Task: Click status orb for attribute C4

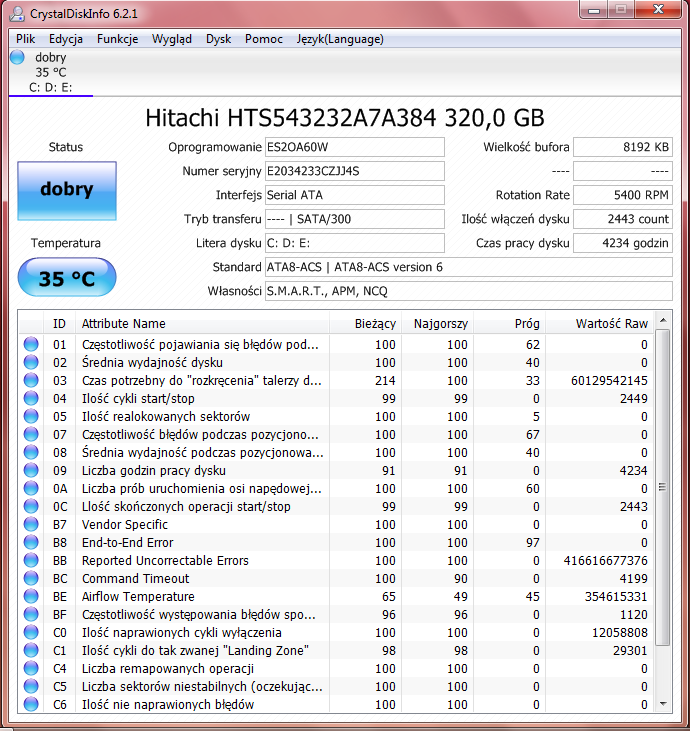Action: [31, 669]
